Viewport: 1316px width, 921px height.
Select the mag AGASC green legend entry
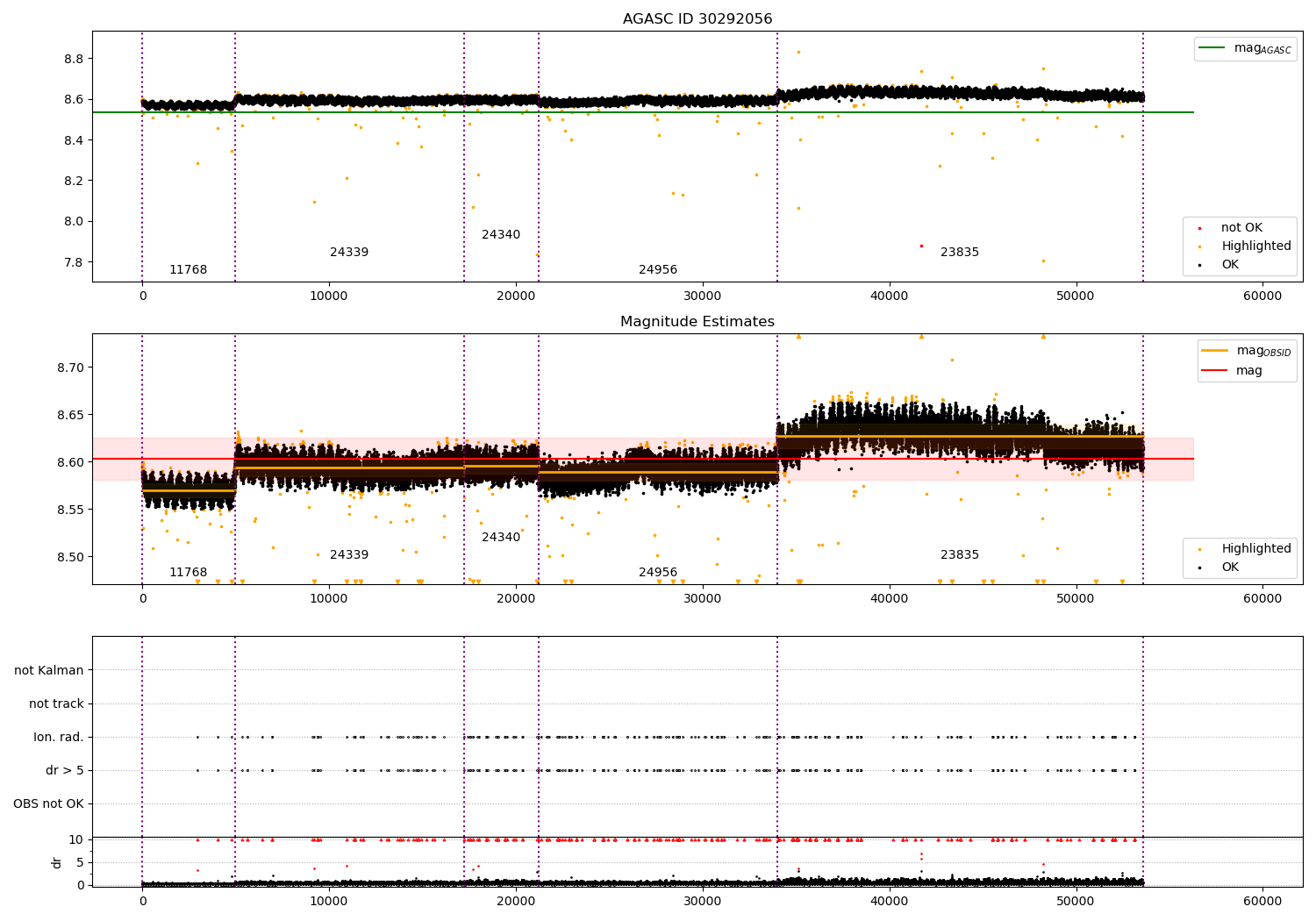(1245, 48)
